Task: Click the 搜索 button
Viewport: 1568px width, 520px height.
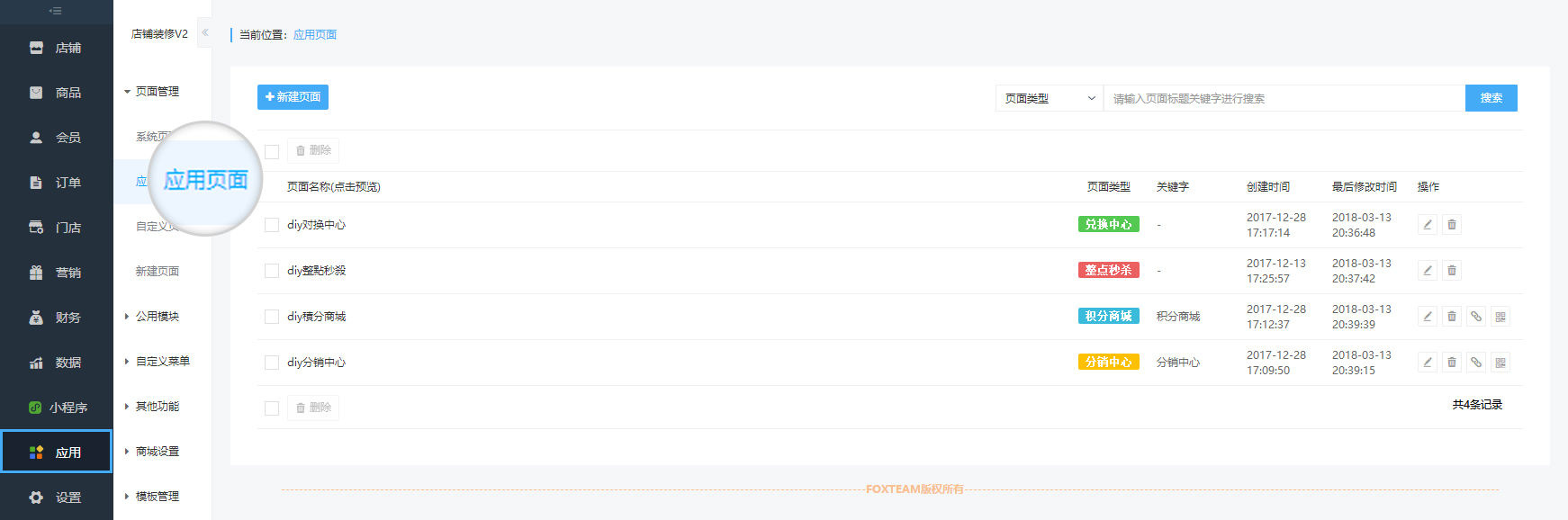Action: [1491, 98]
